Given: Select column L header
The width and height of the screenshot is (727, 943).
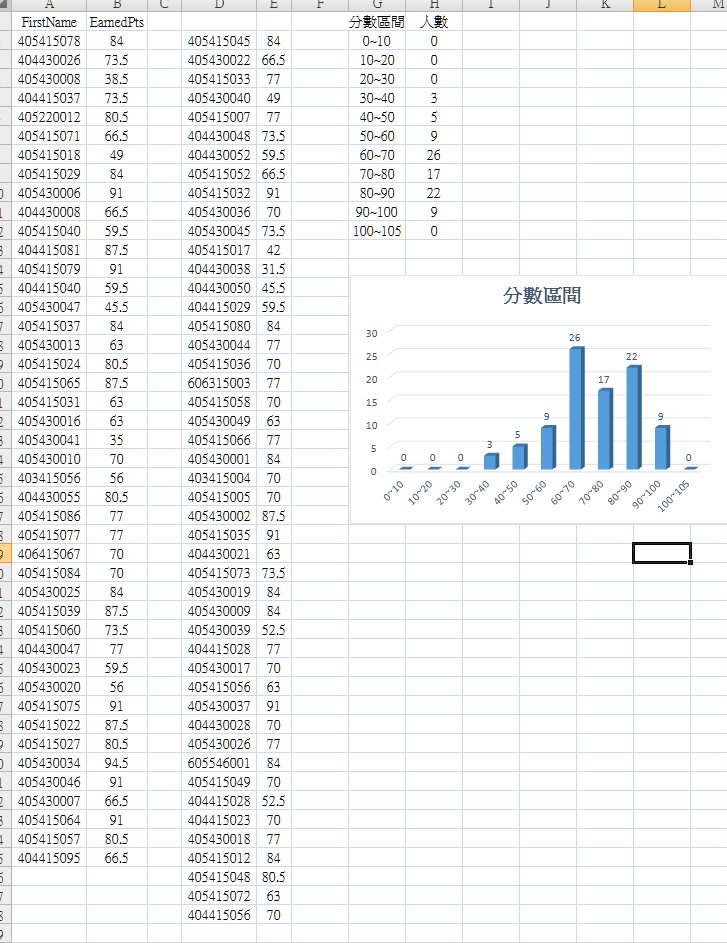Looking at the screenshot, I should pos(661,6).
